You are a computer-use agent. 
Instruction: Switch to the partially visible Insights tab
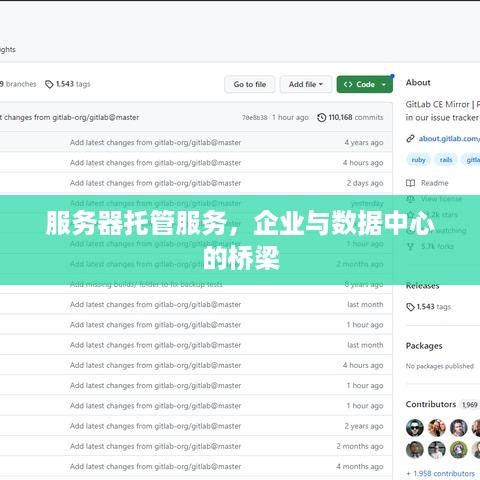[7, 50]
